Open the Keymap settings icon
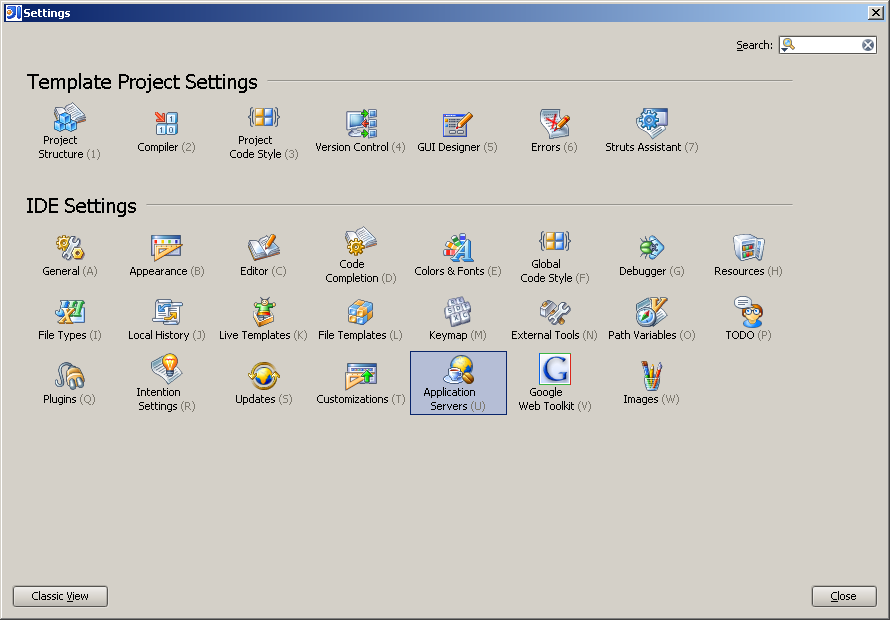This screenshot has height=620, width=890. (457, 311)
